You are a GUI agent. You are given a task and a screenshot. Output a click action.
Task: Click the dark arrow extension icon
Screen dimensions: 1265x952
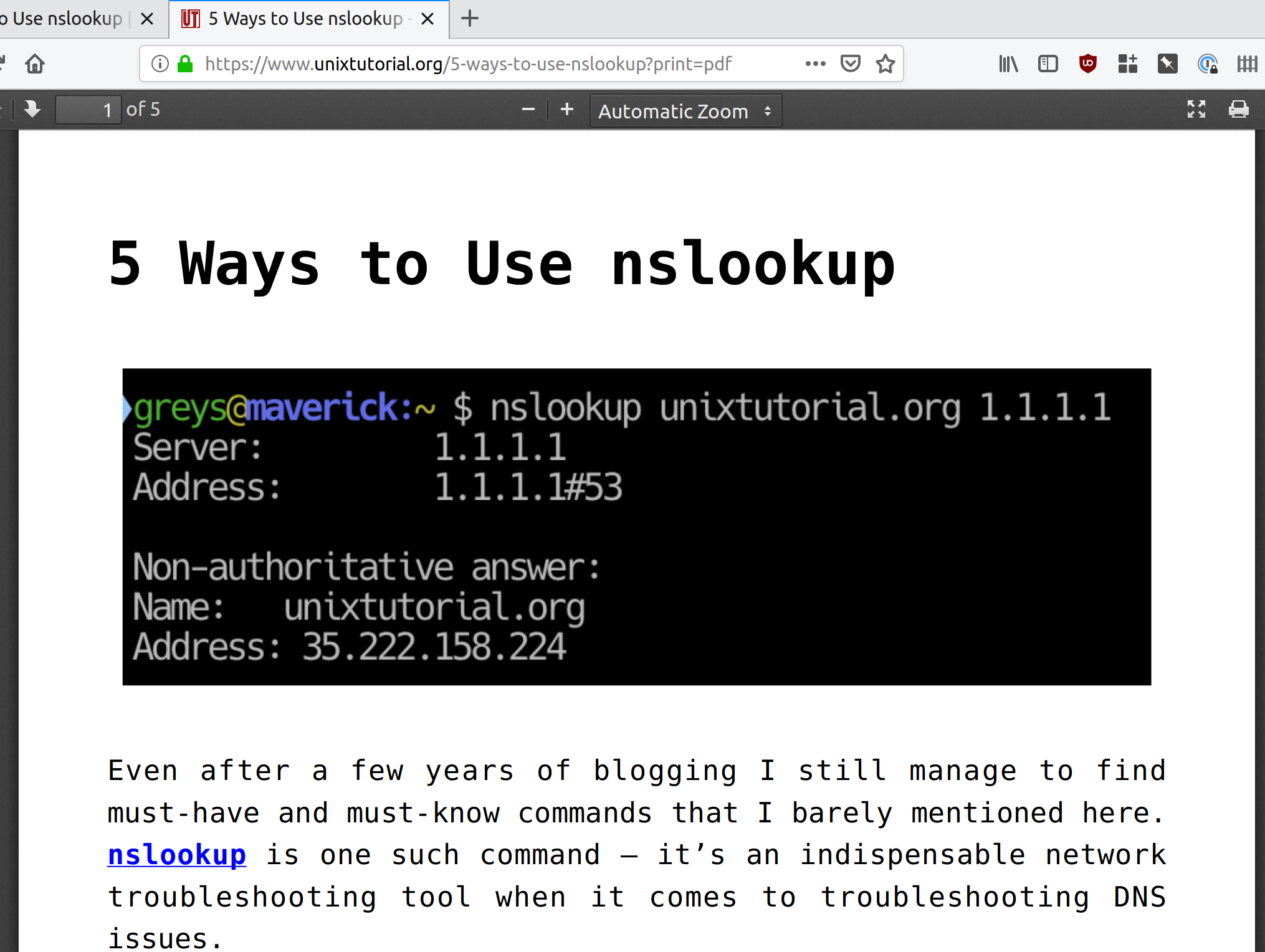click(x=1168, y=64)
